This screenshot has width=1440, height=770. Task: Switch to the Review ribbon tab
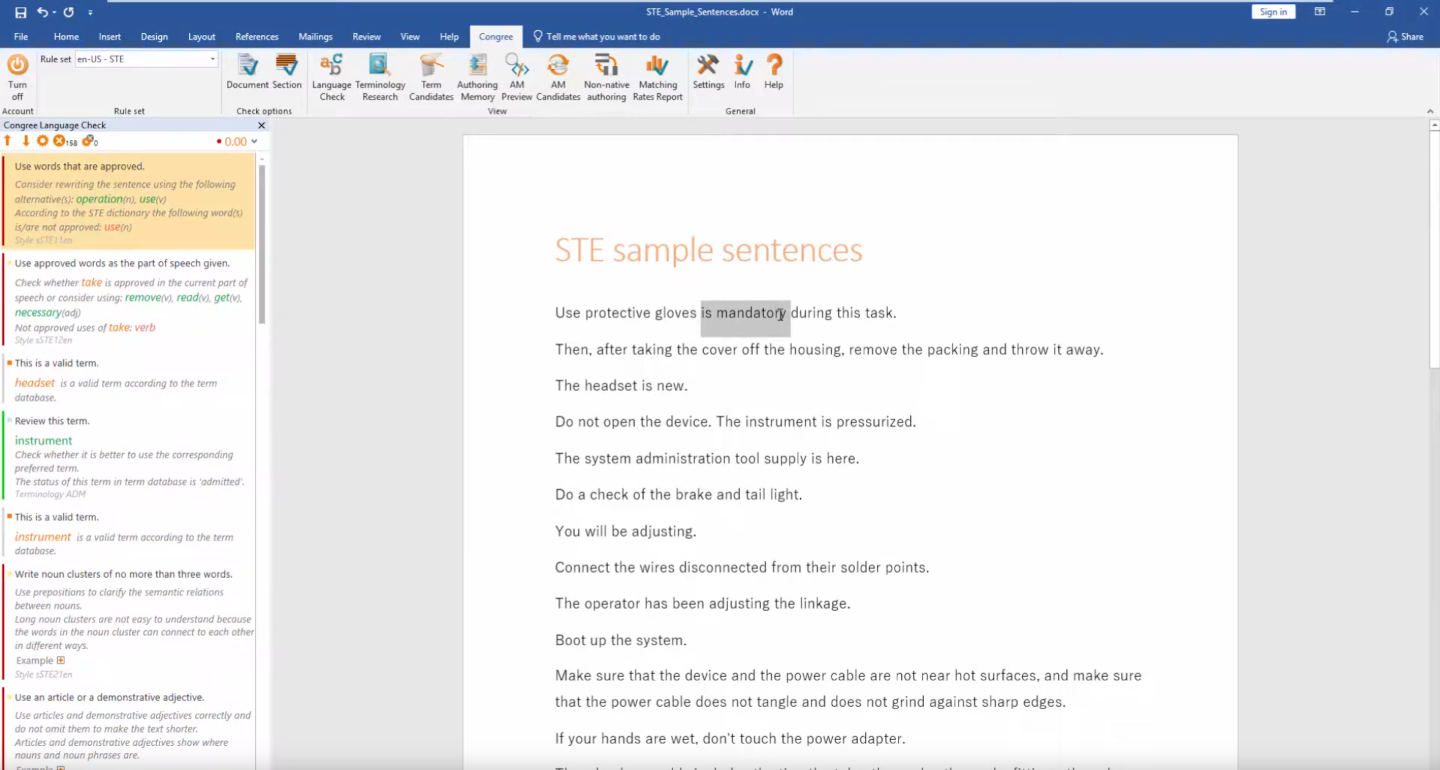click(x=367, y=37)
